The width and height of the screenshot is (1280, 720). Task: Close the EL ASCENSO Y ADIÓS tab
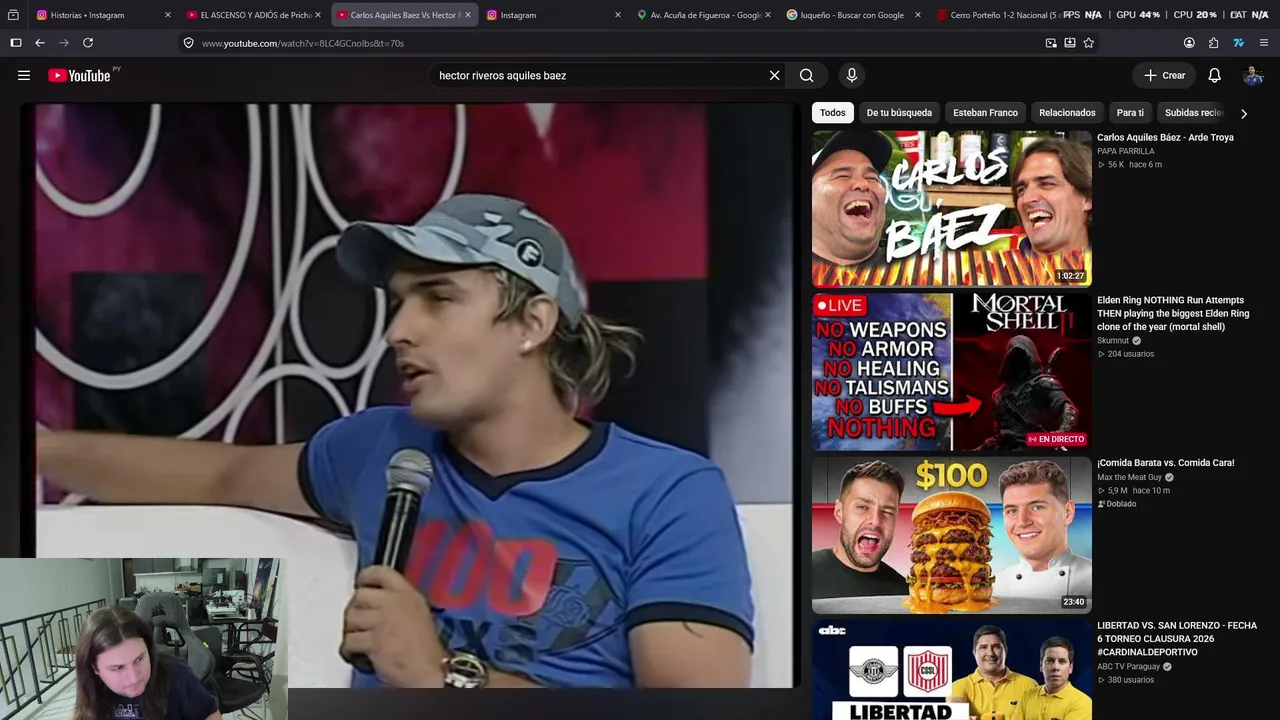coord(318,15)
